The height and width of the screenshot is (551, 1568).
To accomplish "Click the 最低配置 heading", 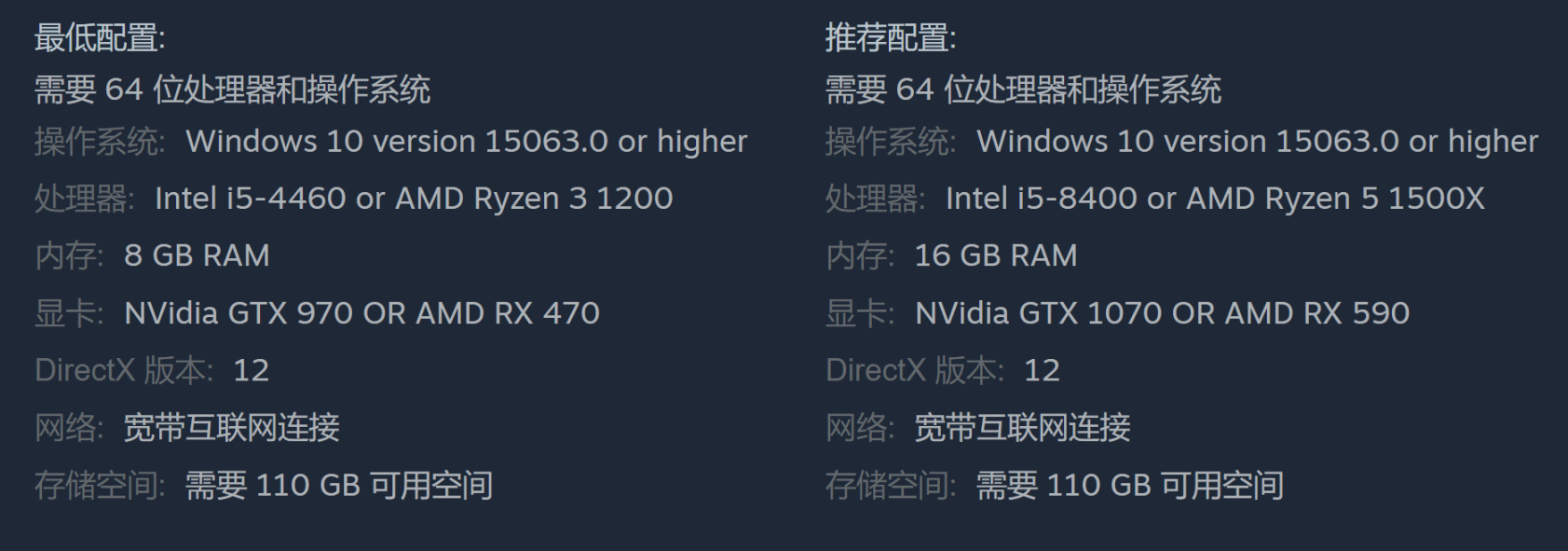I will pos(100,38).
